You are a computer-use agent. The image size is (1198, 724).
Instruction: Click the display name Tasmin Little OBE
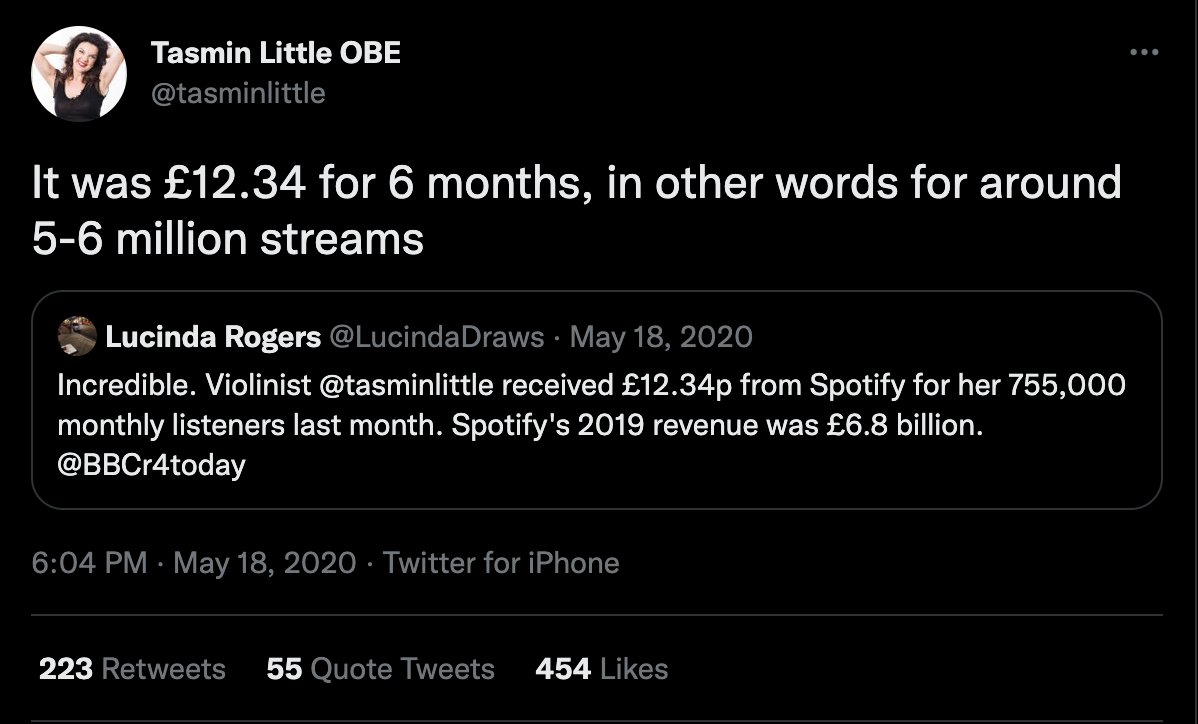(x=275, y=53)
